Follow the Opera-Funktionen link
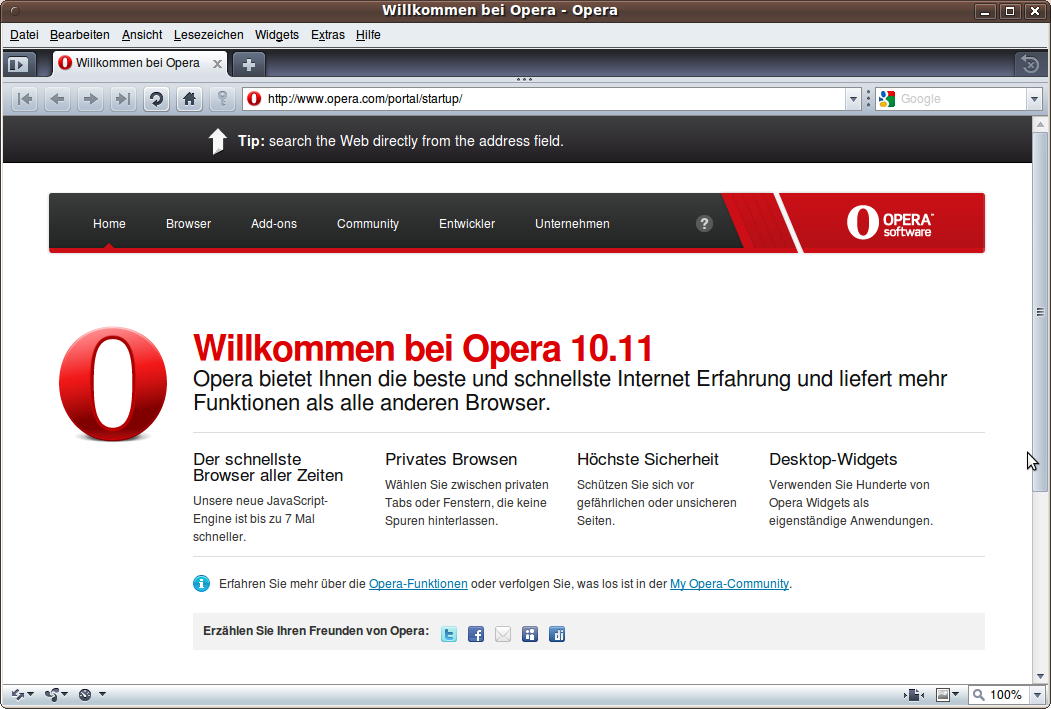 (x=418, y=584)
